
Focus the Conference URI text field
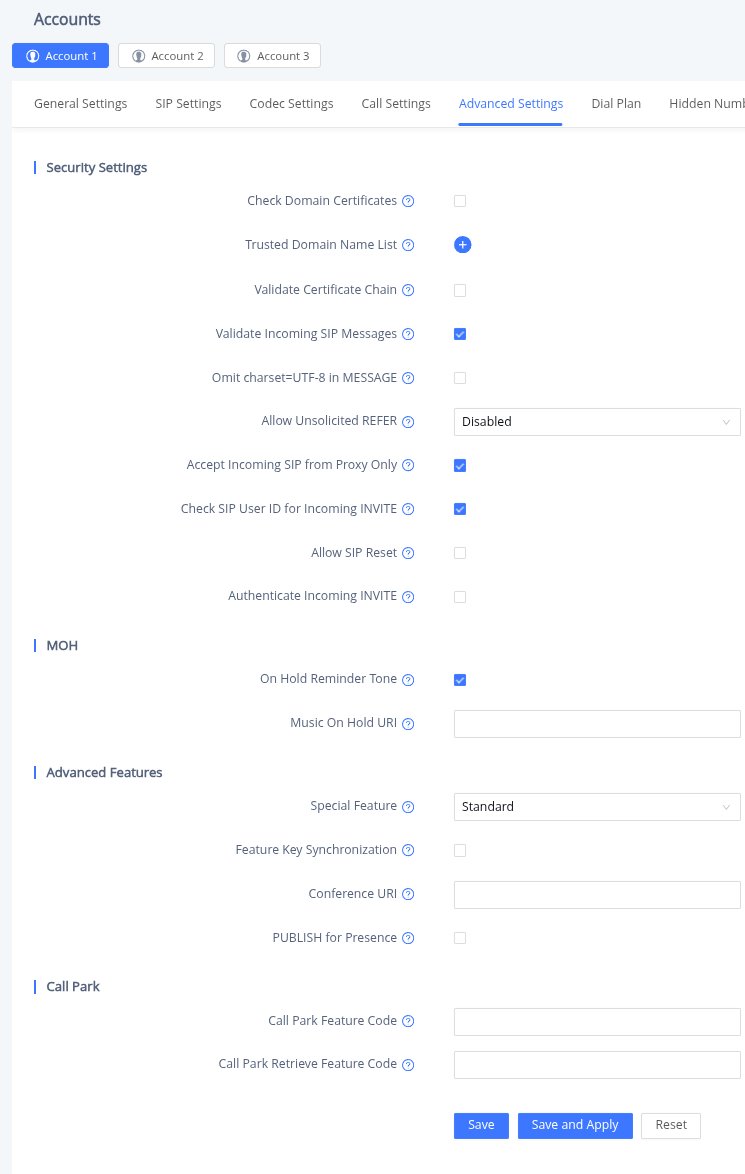click(x=596, y=895)
